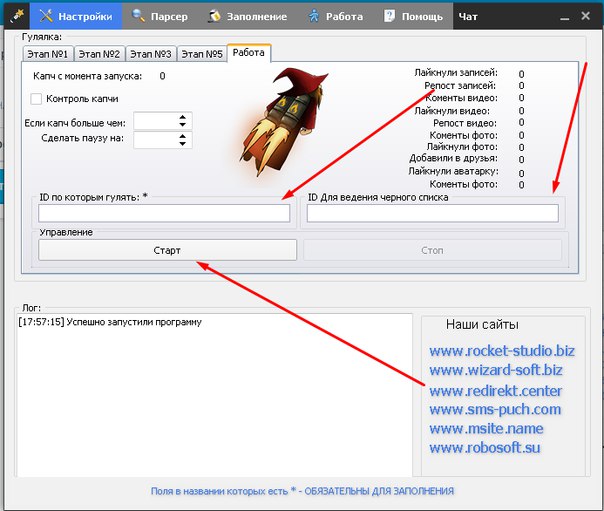Click the Старт button
The height and width of the screenshot is (511, 604).
click(168, 250)
